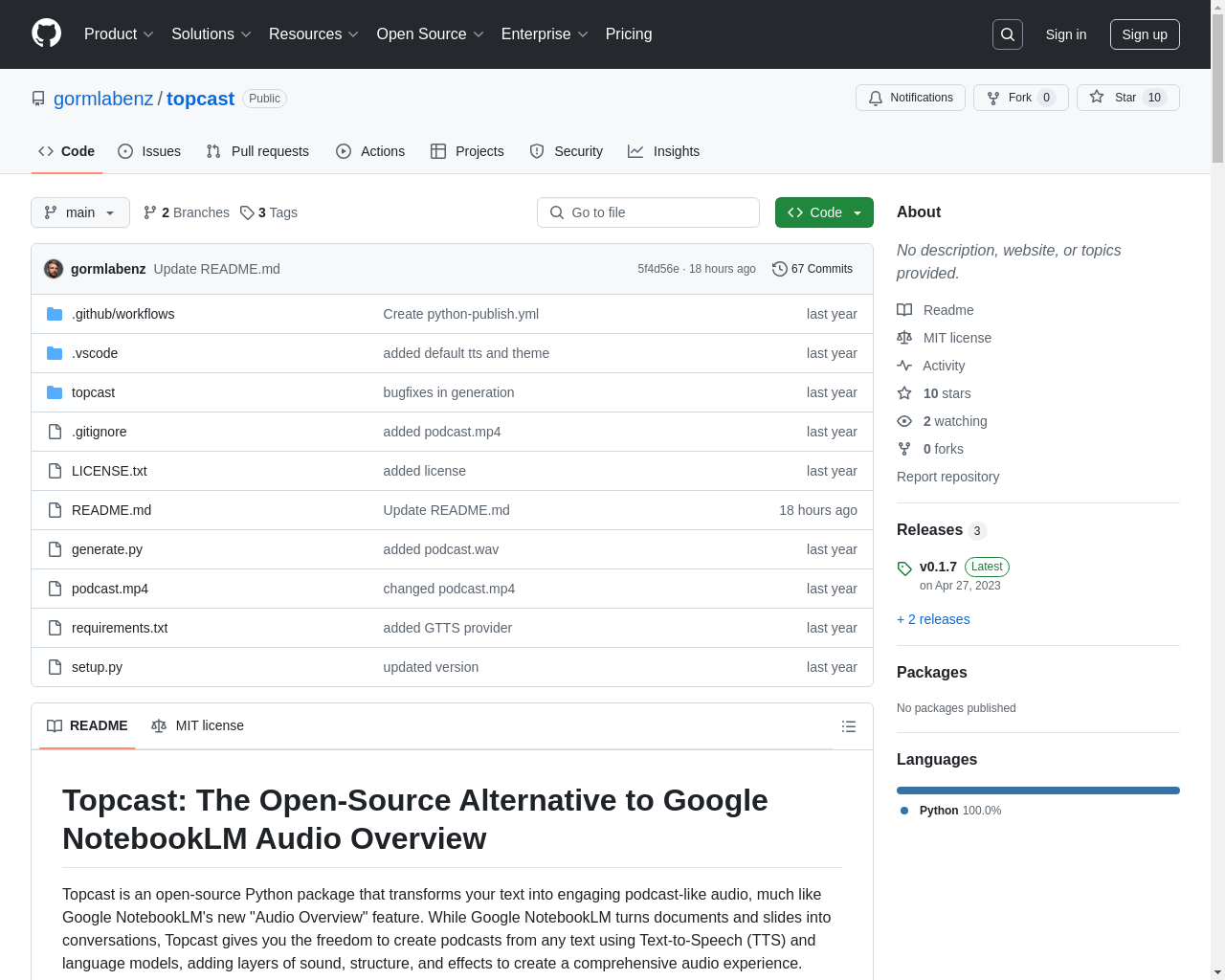This screenshot has width=1225, height=980.
Task: Click the Sign in link
Action: (1066, 34)
